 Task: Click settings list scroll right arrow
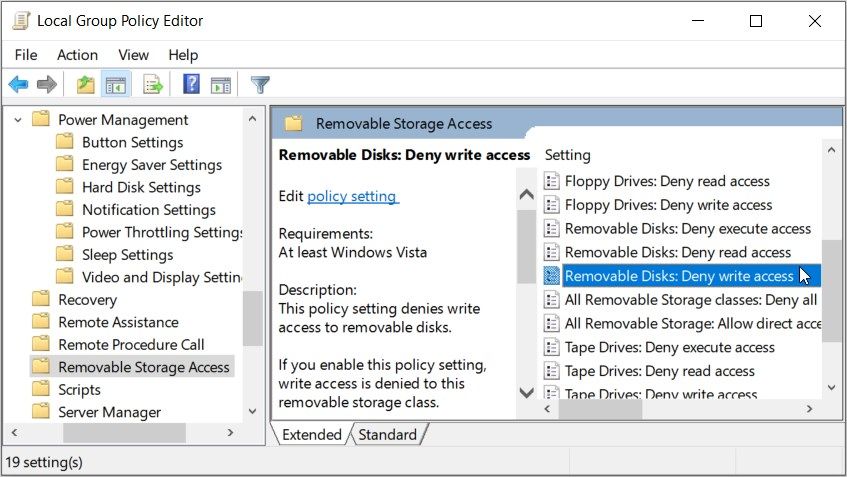(x=809, y=409)
